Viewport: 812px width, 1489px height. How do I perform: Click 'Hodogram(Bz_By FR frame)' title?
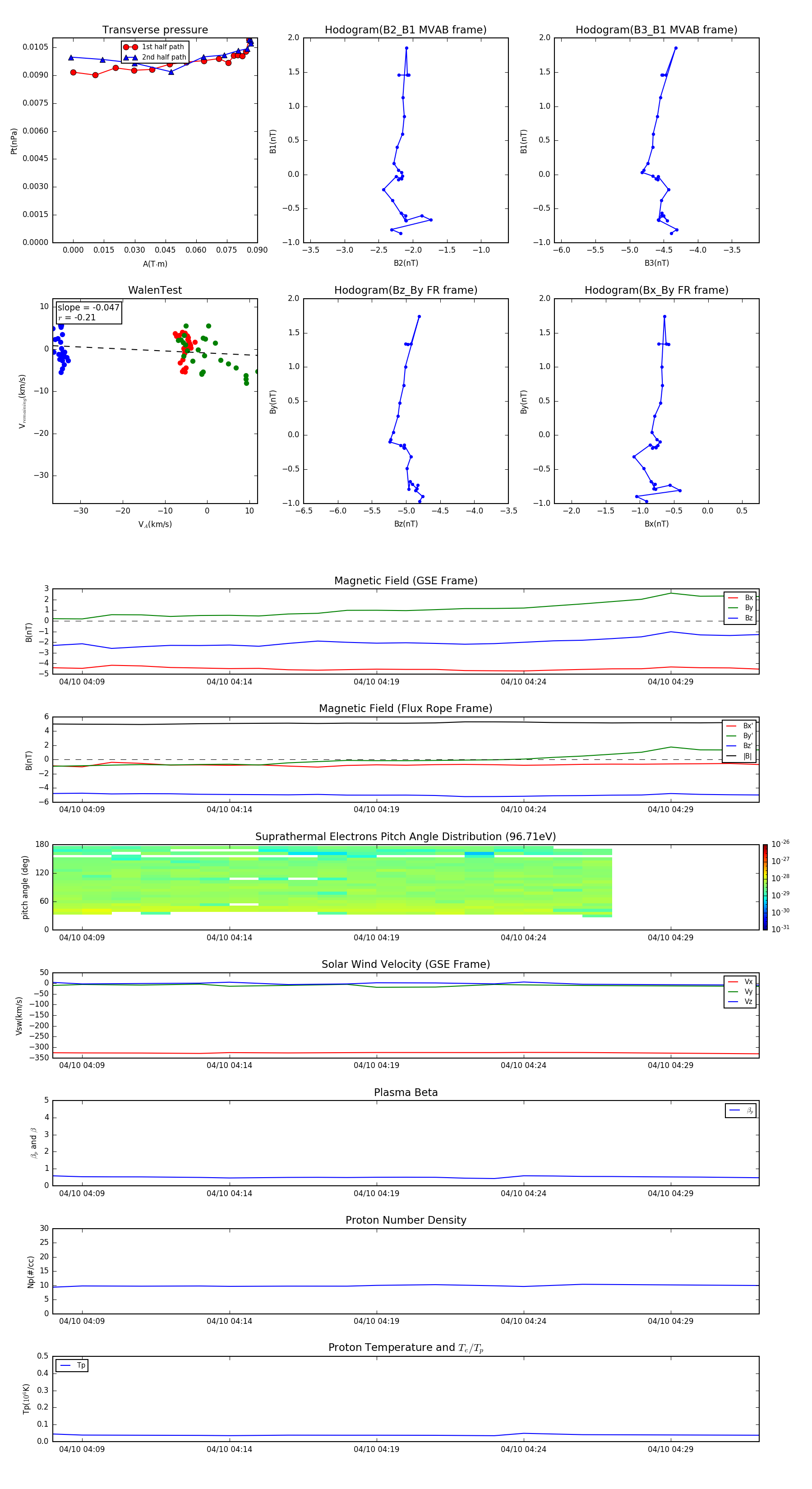point(406,290)
